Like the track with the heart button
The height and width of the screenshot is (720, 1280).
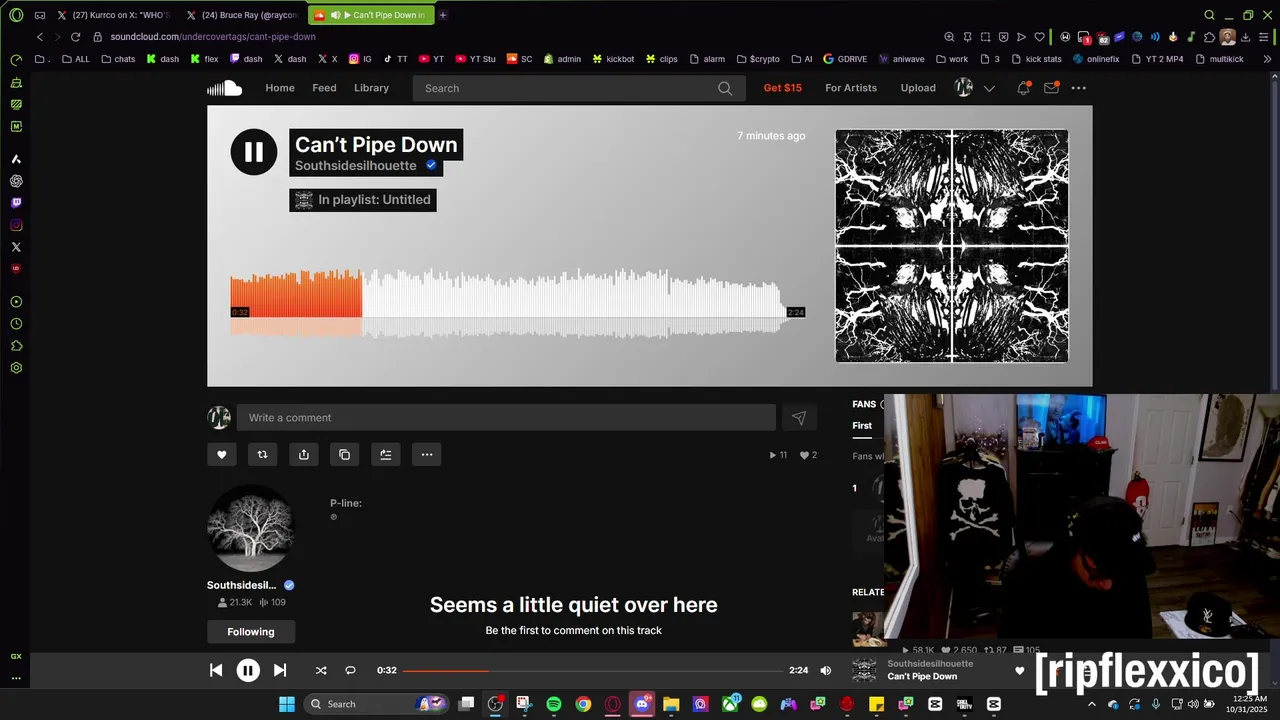click(222, 454)
